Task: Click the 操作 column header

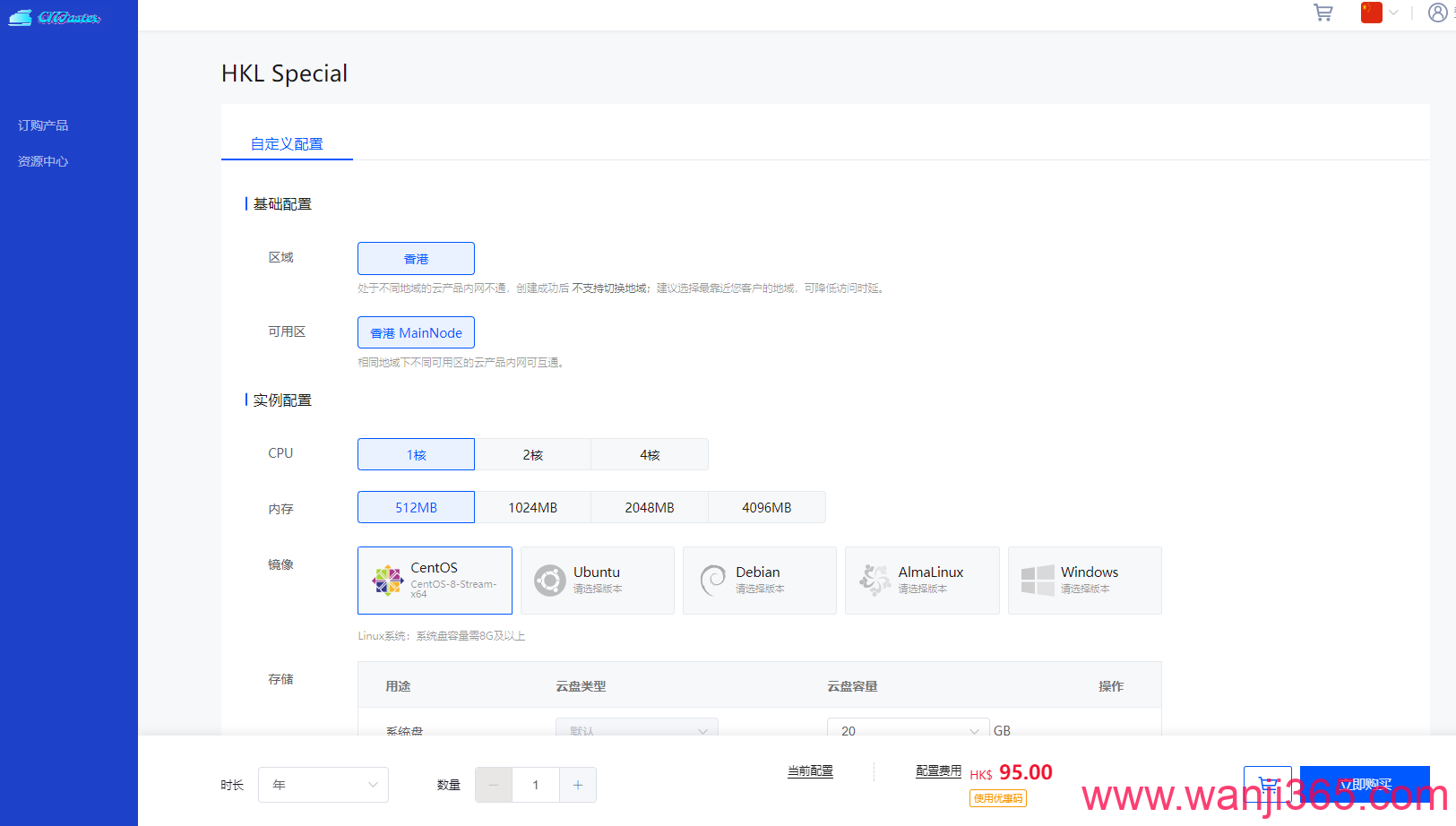Action: 1111,686
